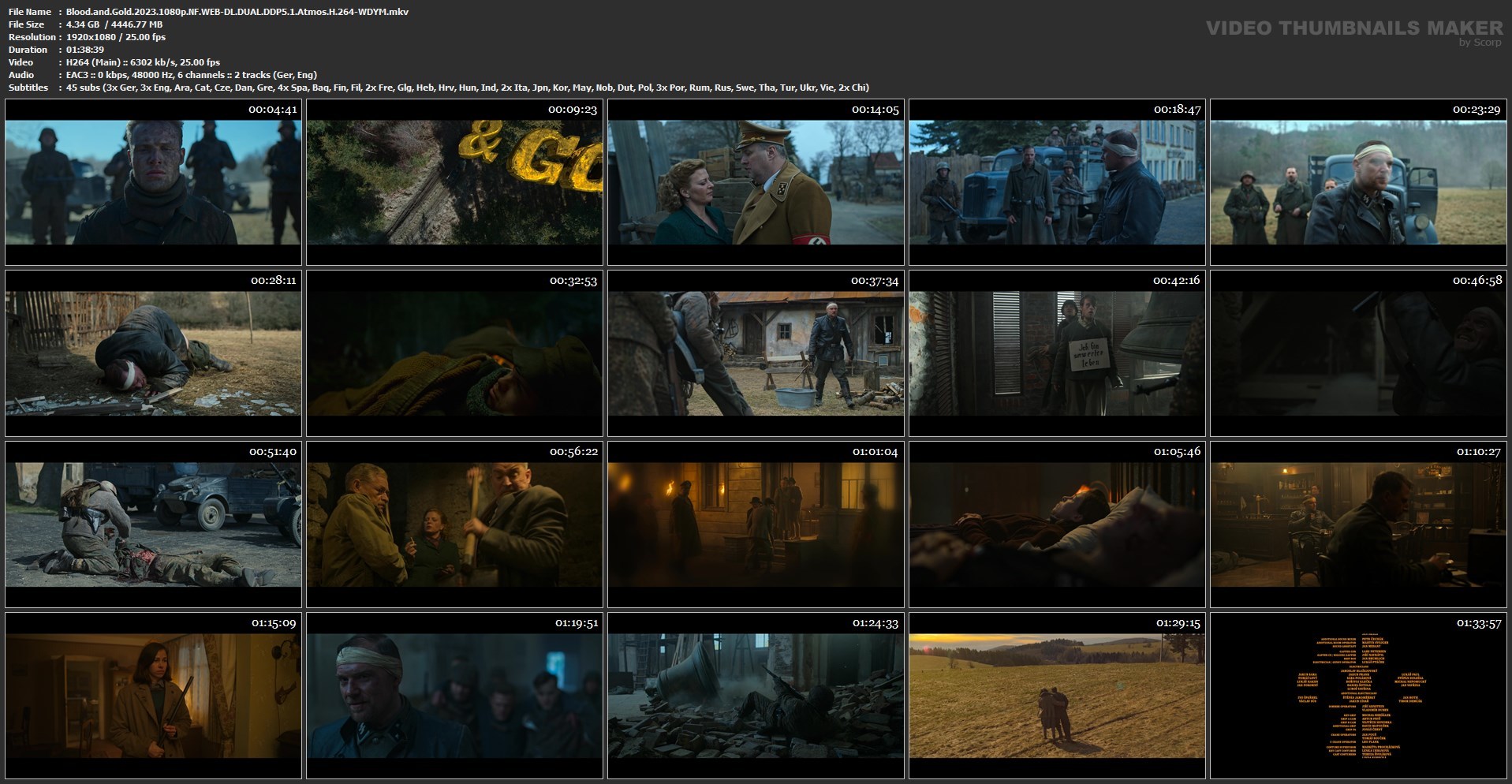Click the resolution 1920x1080 / 25.00 fps value

tap(116, 37)
